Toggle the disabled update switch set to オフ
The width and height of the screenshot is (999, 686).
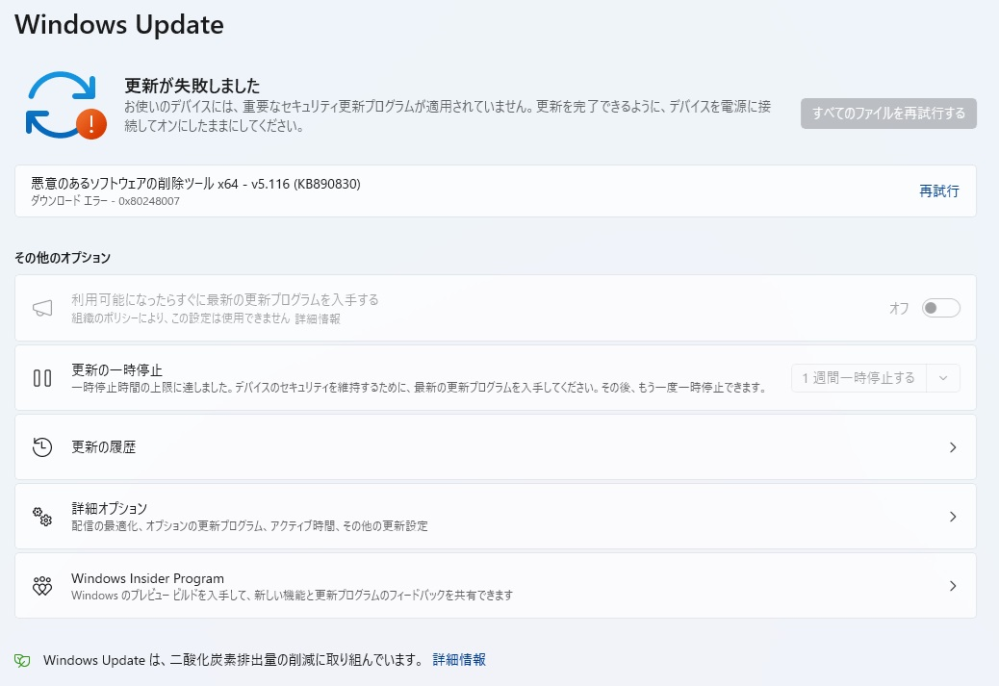941,310
